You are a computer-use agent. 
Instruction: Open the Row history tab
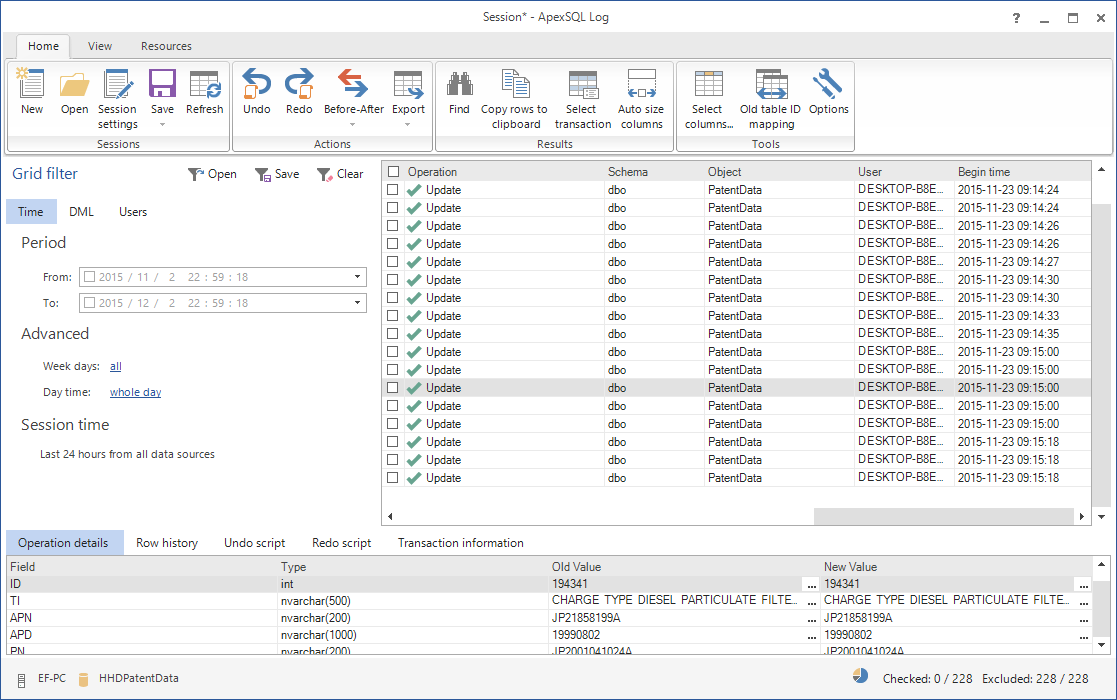pos(167,543)
